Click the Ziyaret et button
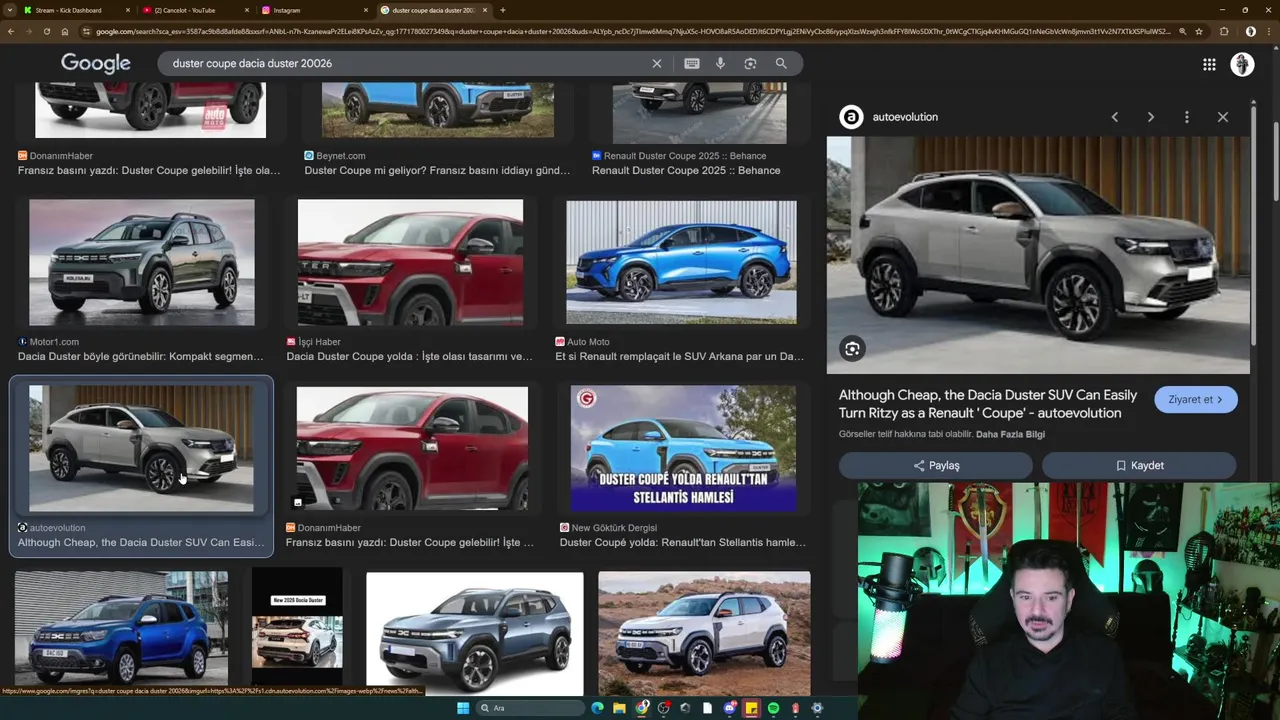 pyautogui.click(x=1196, y=399)
